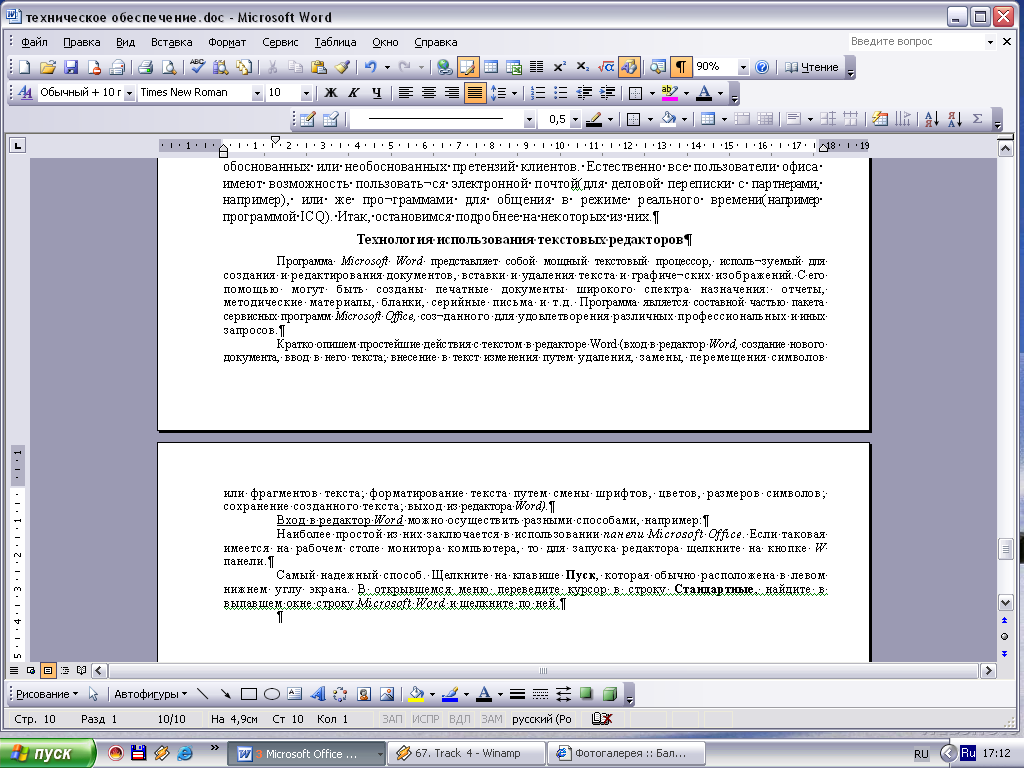Toggle justified paragraph alignment

click(x=475, y=93)
